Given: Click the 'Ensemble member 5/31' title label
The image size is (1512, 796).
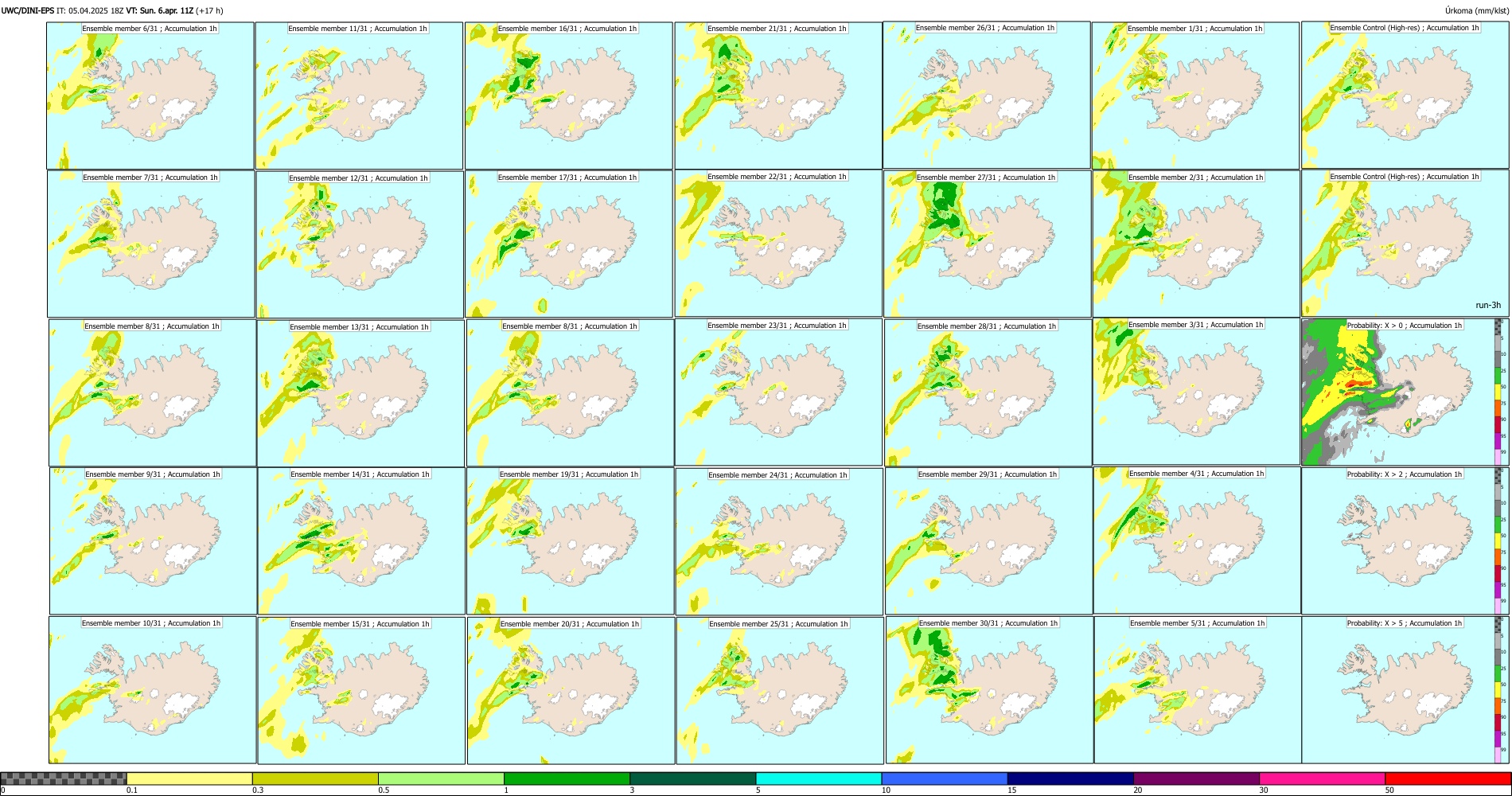Looking at the screenshot, I should (x=1198, y=623).
